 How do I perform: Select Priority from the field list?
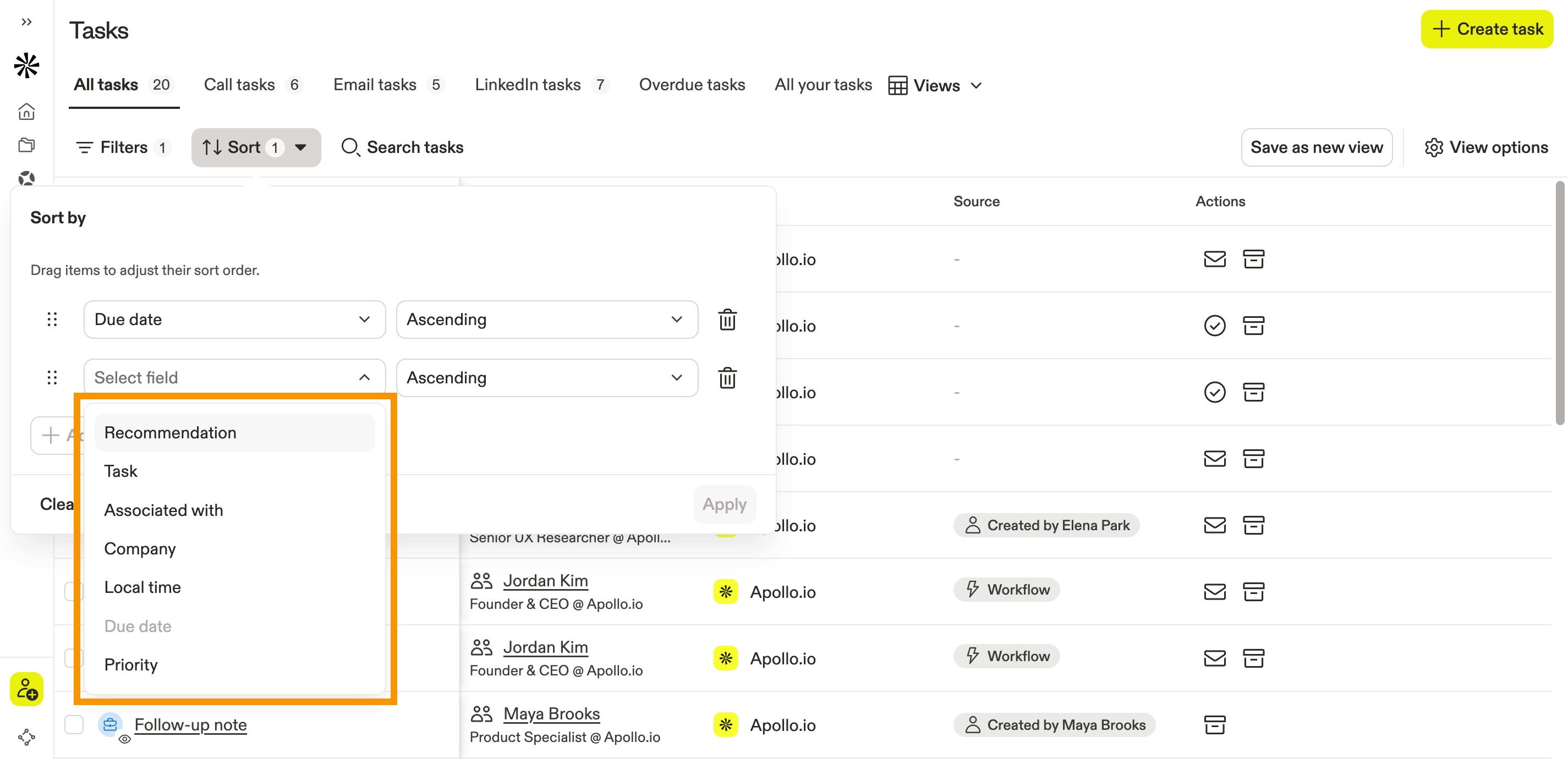click(131, 664)
